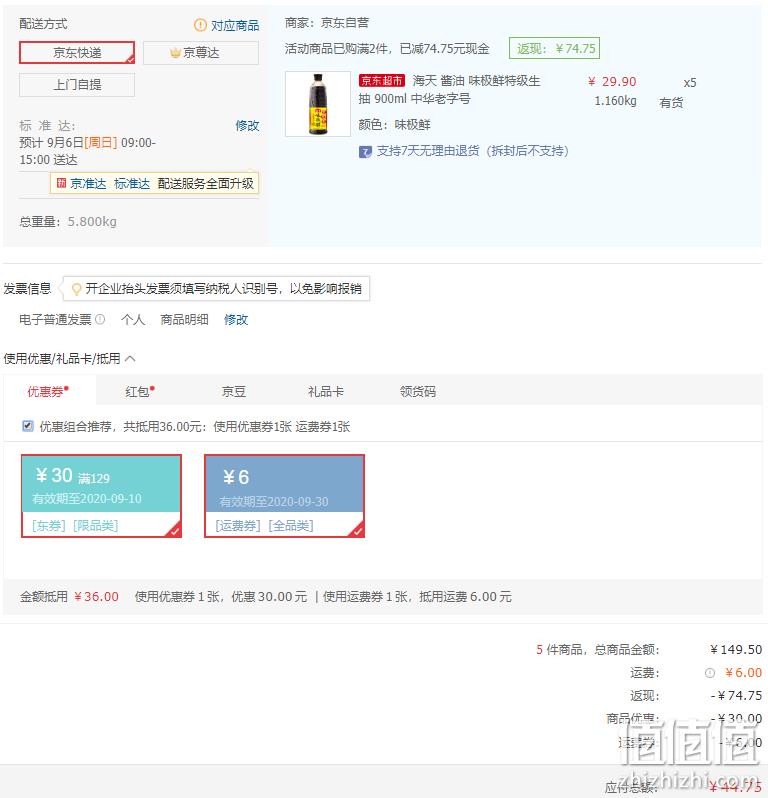
Task: Click the 有货 stock status
Action: (x=671, y=103)
